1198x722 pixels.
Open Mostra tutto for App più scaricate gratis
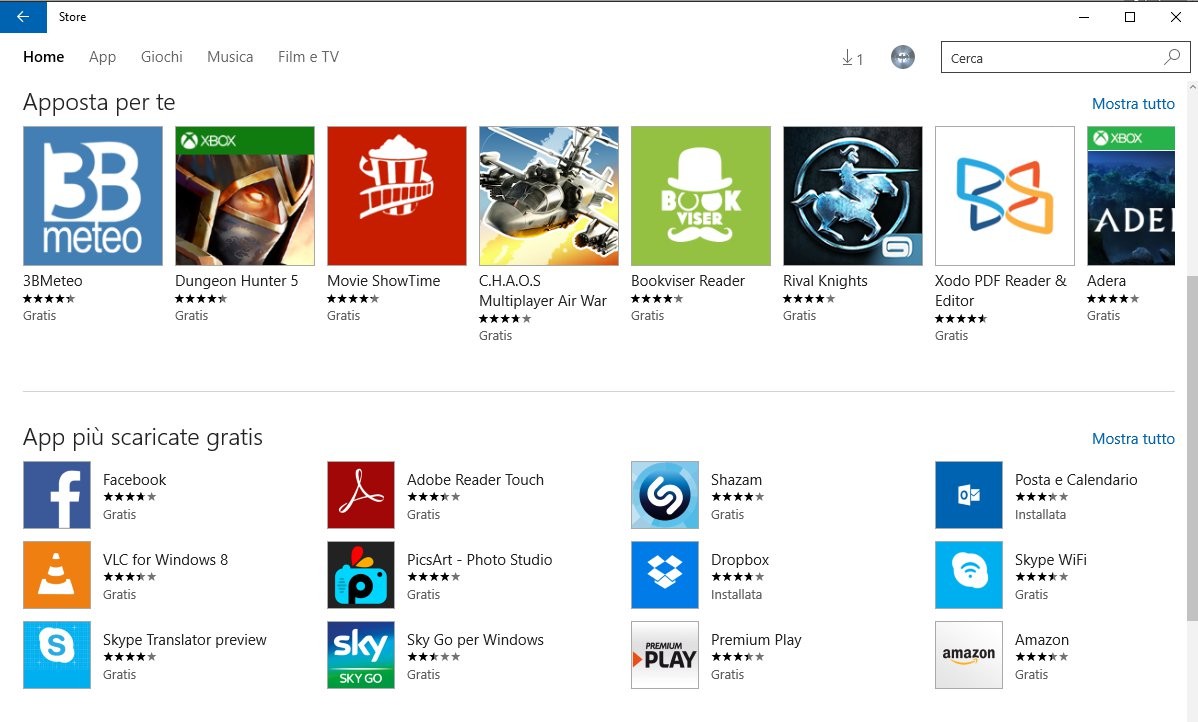pyautogui.click(x=1133, y=438)
